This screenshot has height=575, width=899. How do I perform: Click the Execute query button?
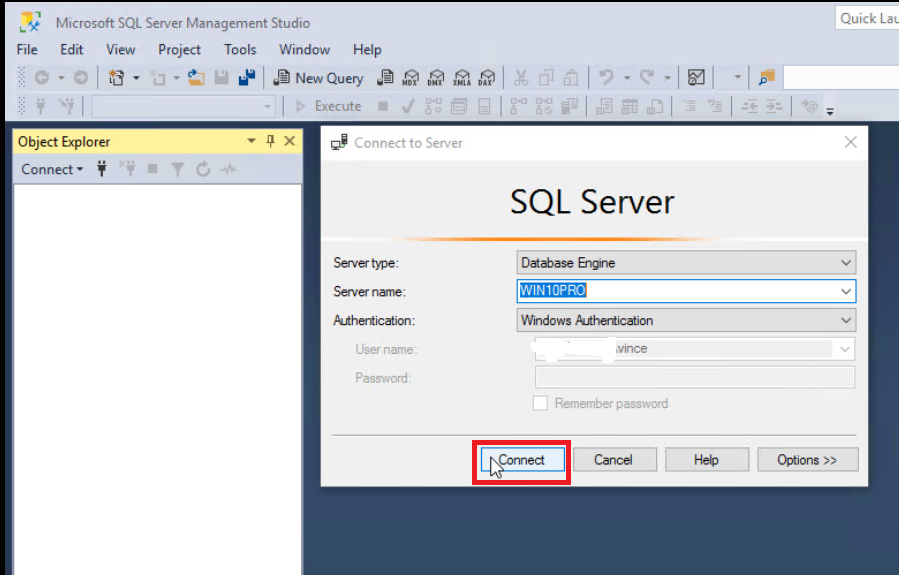(329, 106)
